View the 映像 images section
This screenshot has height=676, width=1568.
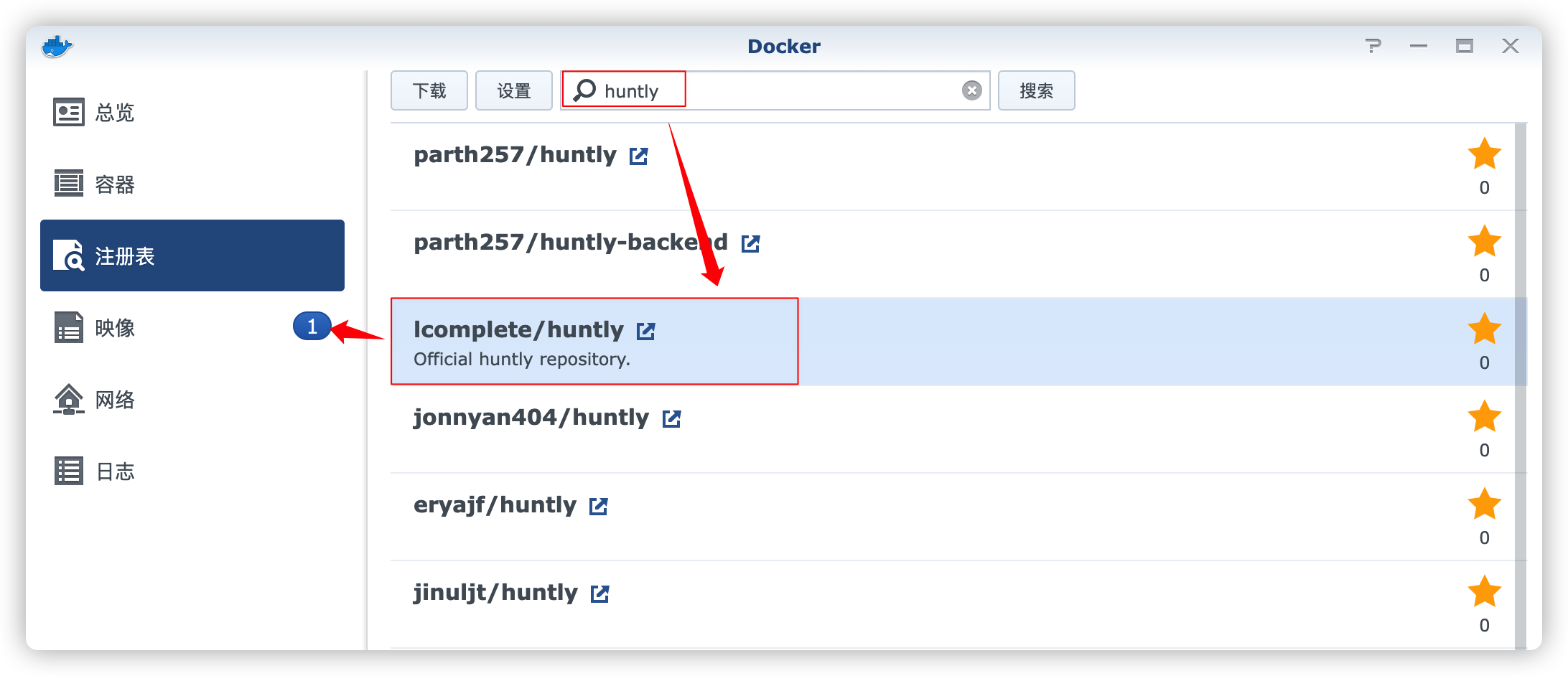[x=115, y=328]
